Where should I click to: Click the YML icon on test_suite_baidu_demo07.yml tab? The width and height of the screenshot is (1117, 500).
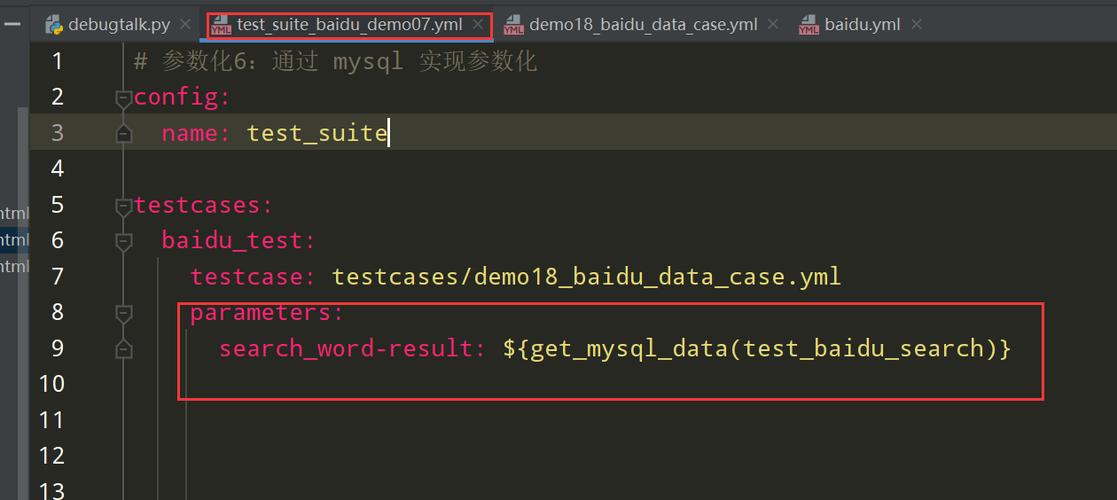tap(221, 25)
